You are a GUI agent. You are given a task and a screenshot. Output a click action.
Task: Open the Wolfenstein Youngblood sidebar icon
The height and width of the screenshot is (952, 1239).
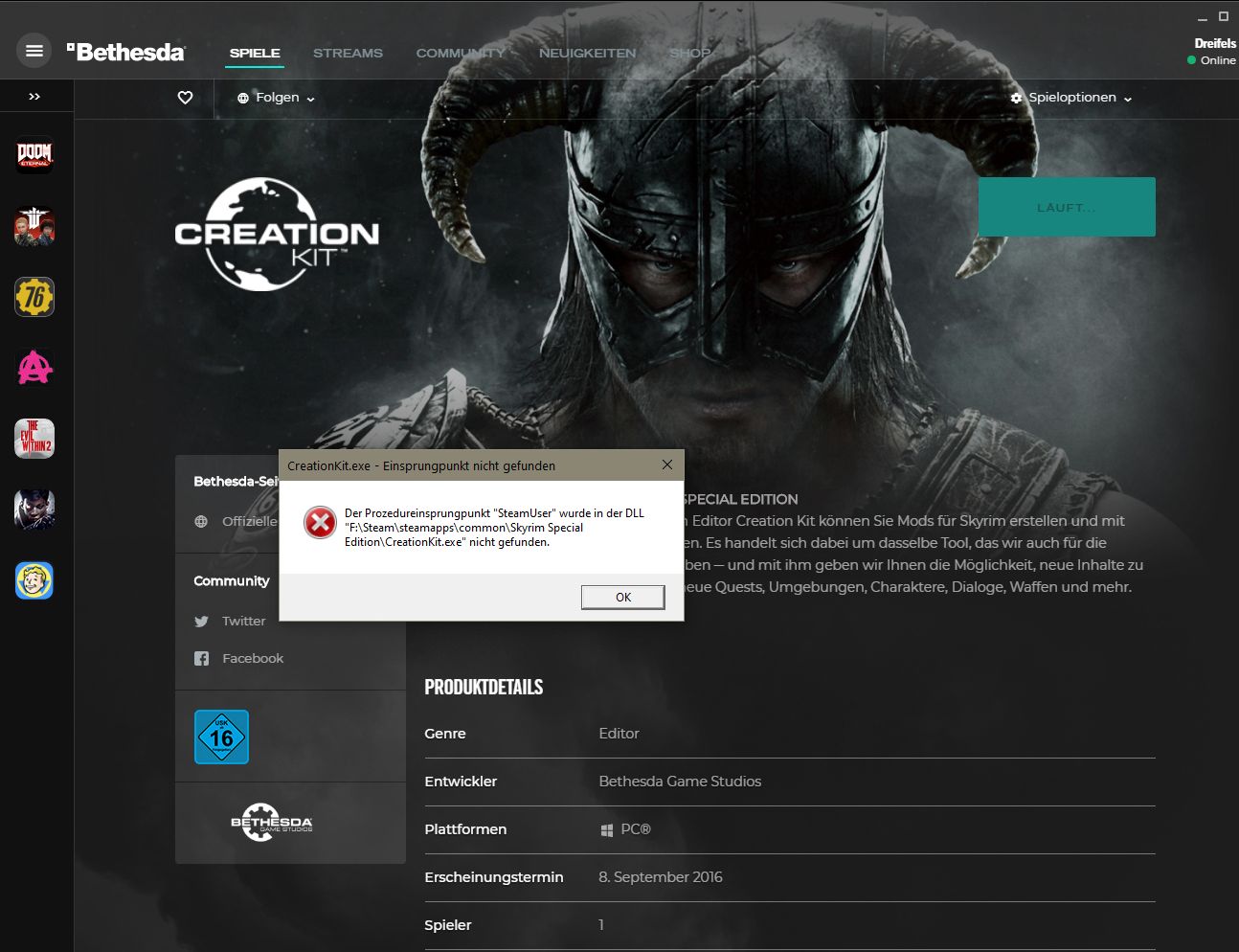point(34,226)
